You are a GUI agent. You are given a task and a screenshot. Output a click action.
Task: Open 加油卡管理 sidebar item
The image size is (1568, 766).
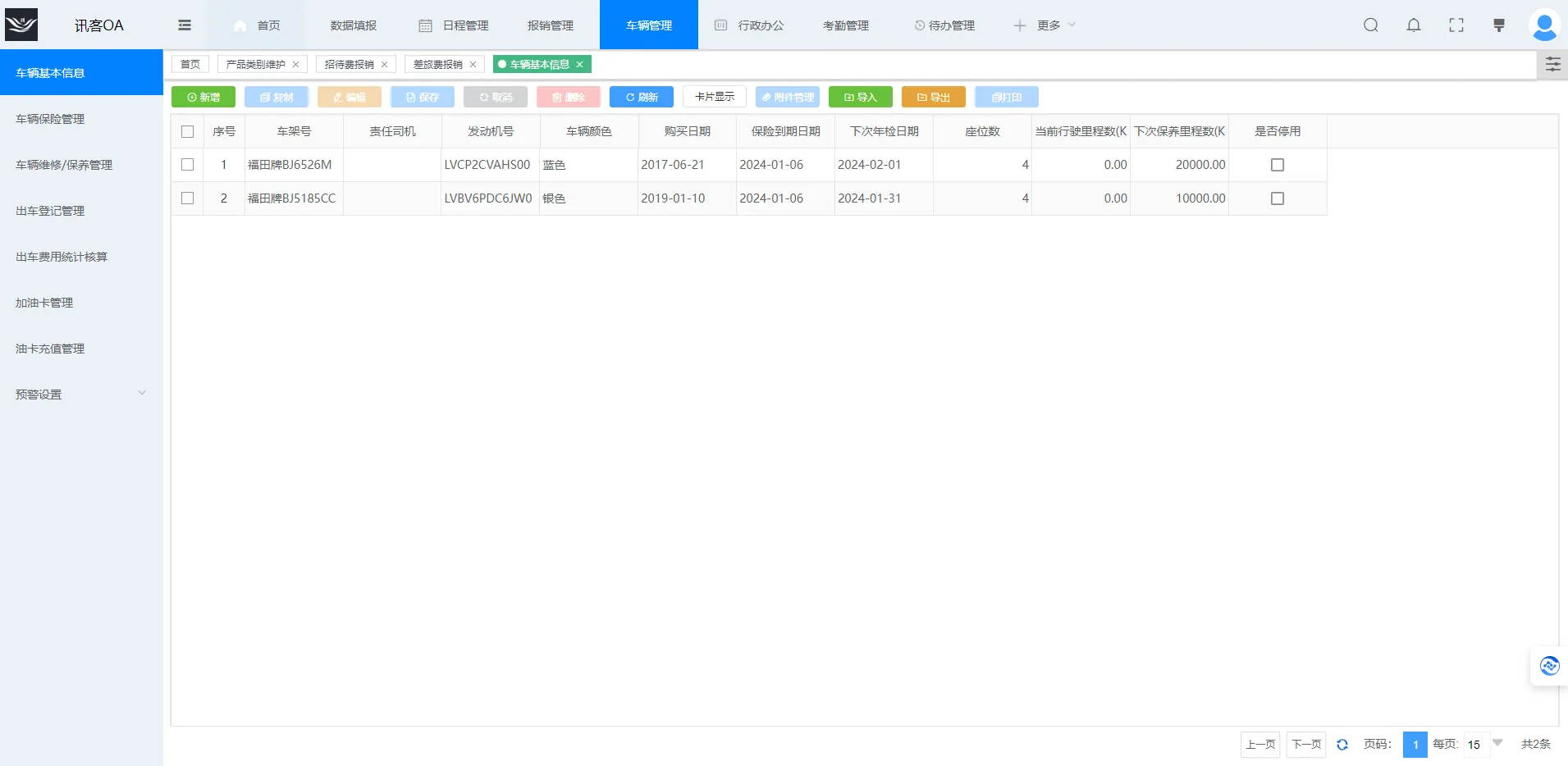point(81,303)
